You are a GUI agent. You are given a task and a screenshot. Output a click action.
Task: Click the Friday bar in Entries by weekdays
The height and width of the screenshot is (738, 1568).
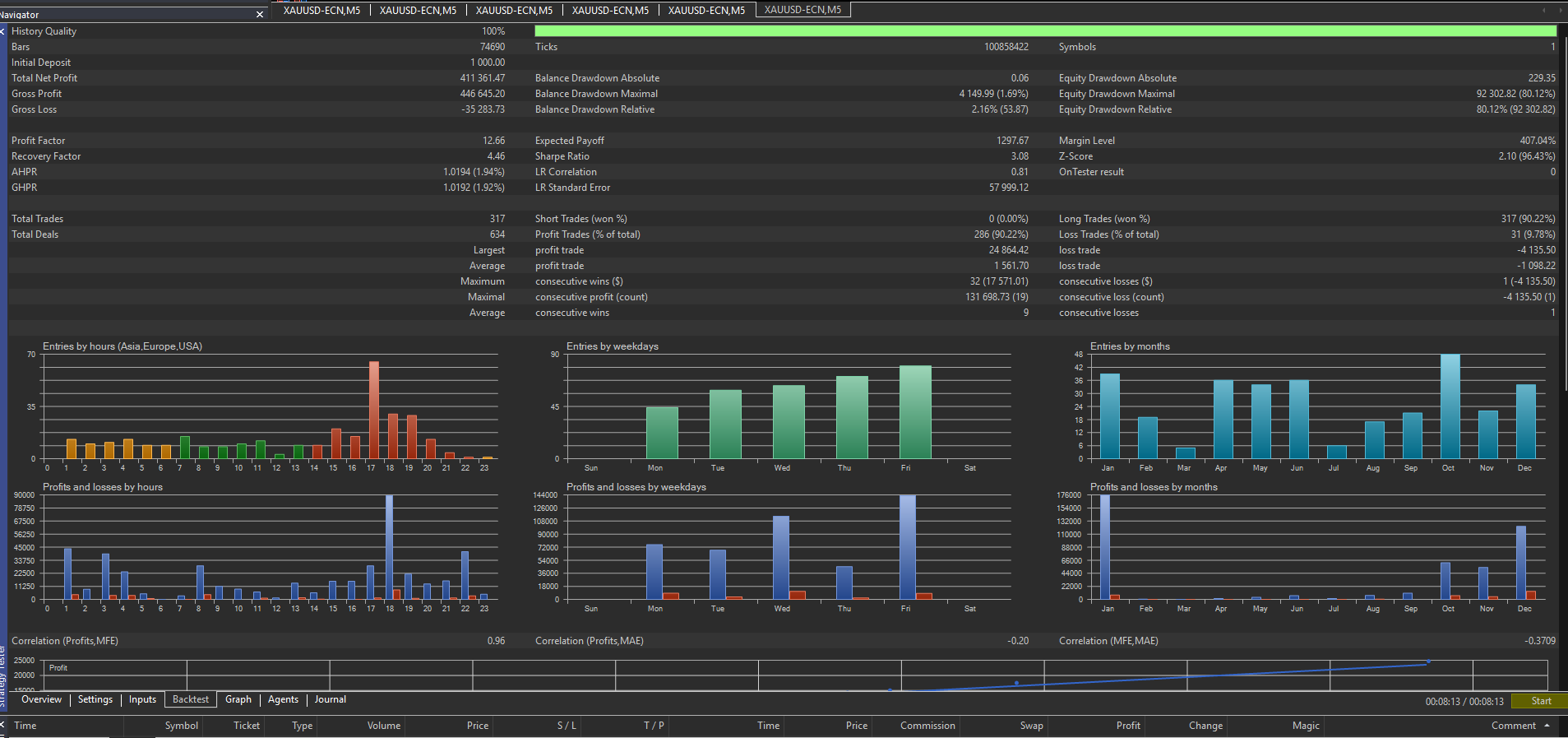[914, 411]
